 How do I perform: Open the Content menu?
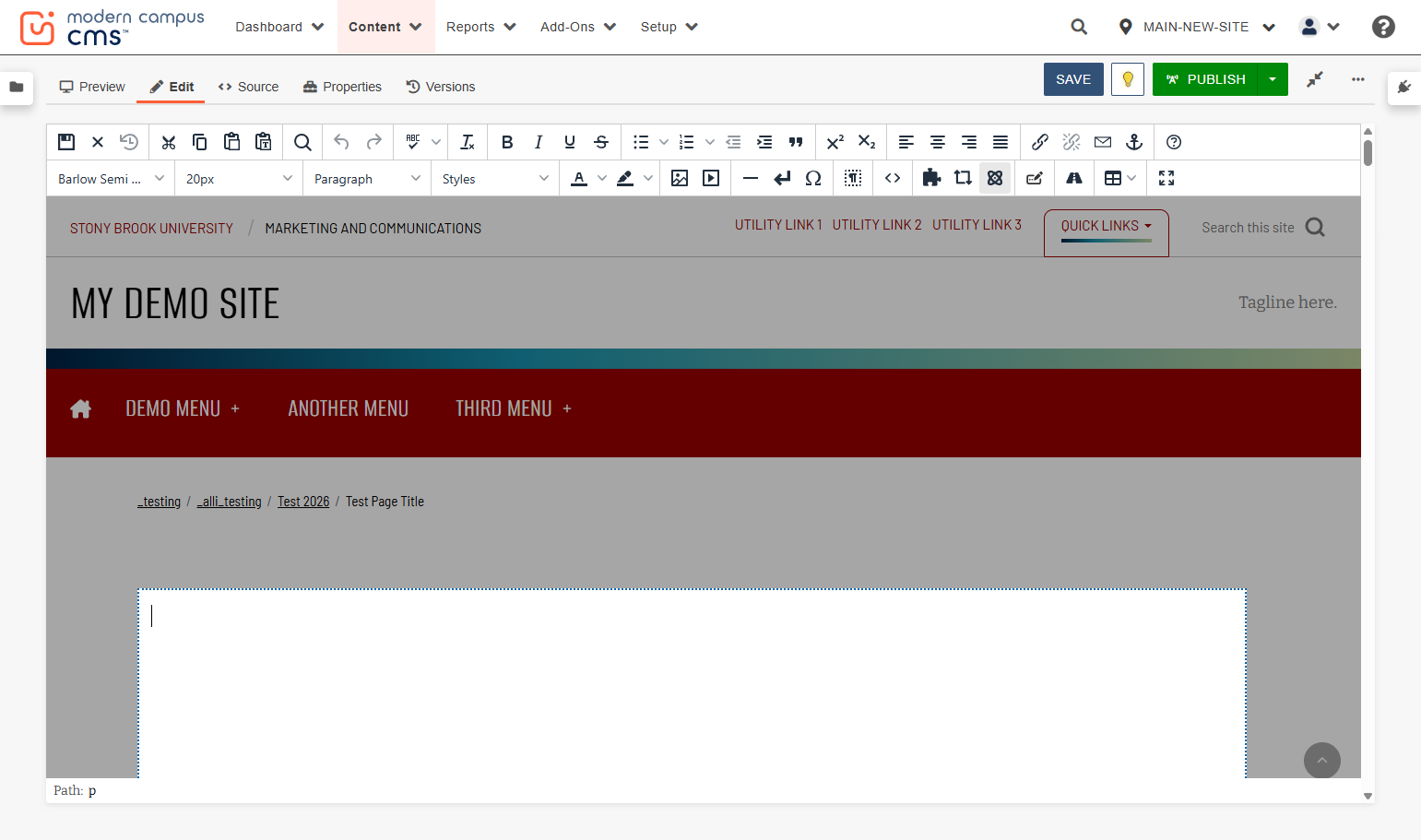pos(385,27)
